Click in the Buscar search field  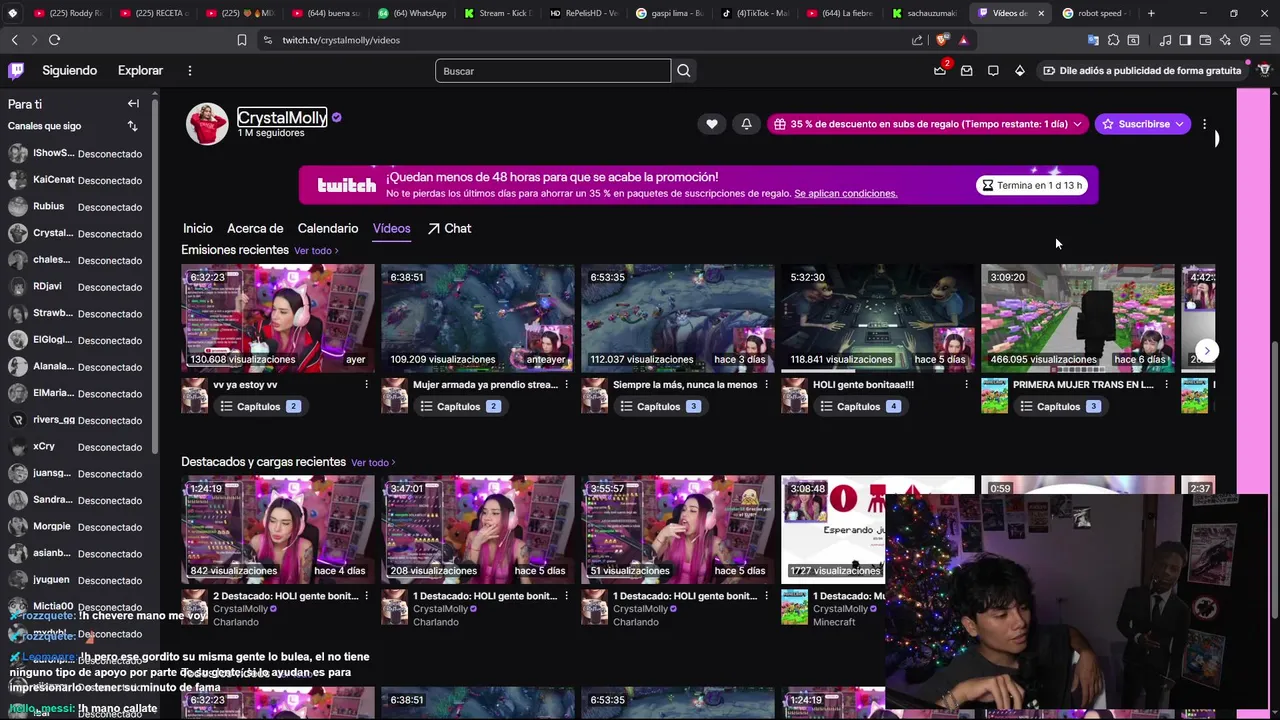pos(553,71)
